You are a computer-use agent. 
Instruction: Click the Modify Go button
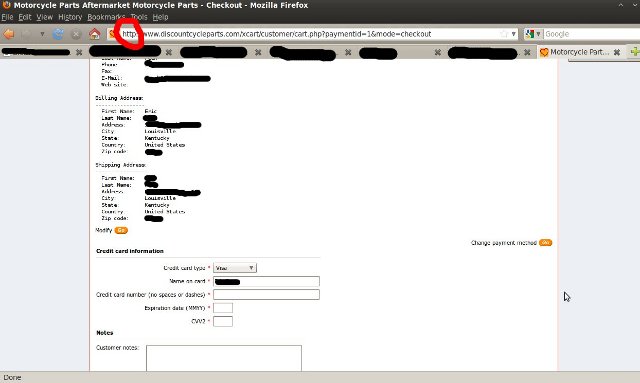point(121,230)
